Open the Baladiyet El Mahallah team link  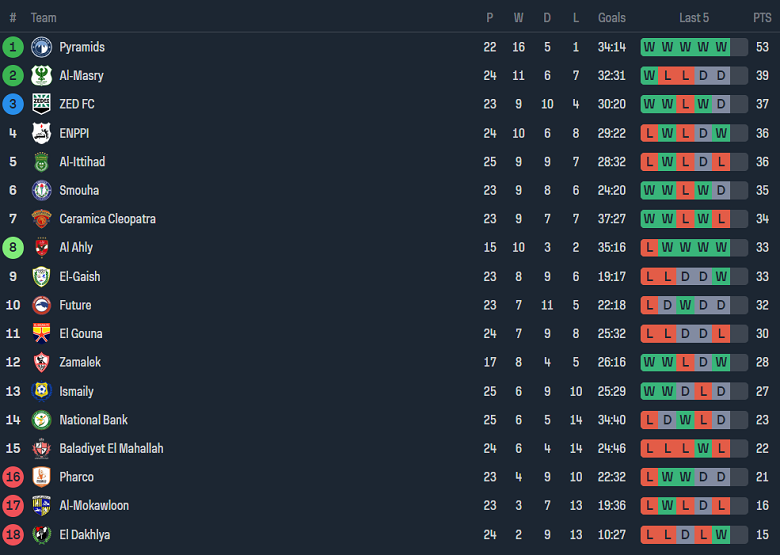pos(111,449)
